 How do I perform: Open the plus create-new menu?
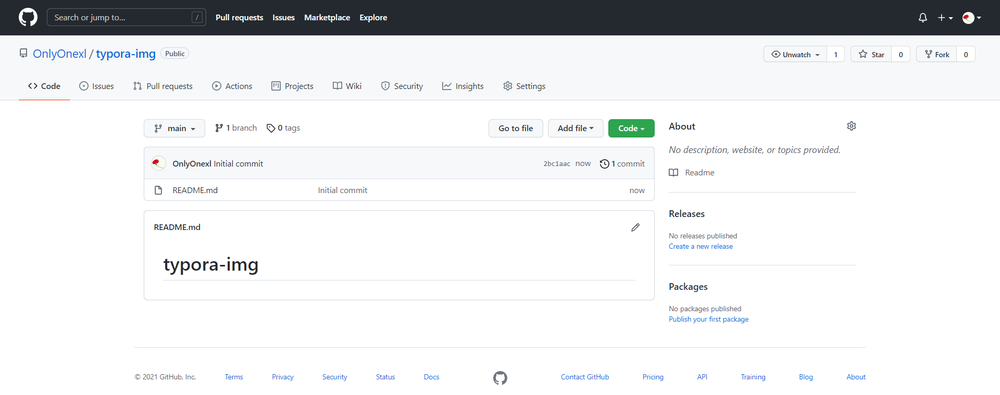pyautogui.click(x=945, y=18)
